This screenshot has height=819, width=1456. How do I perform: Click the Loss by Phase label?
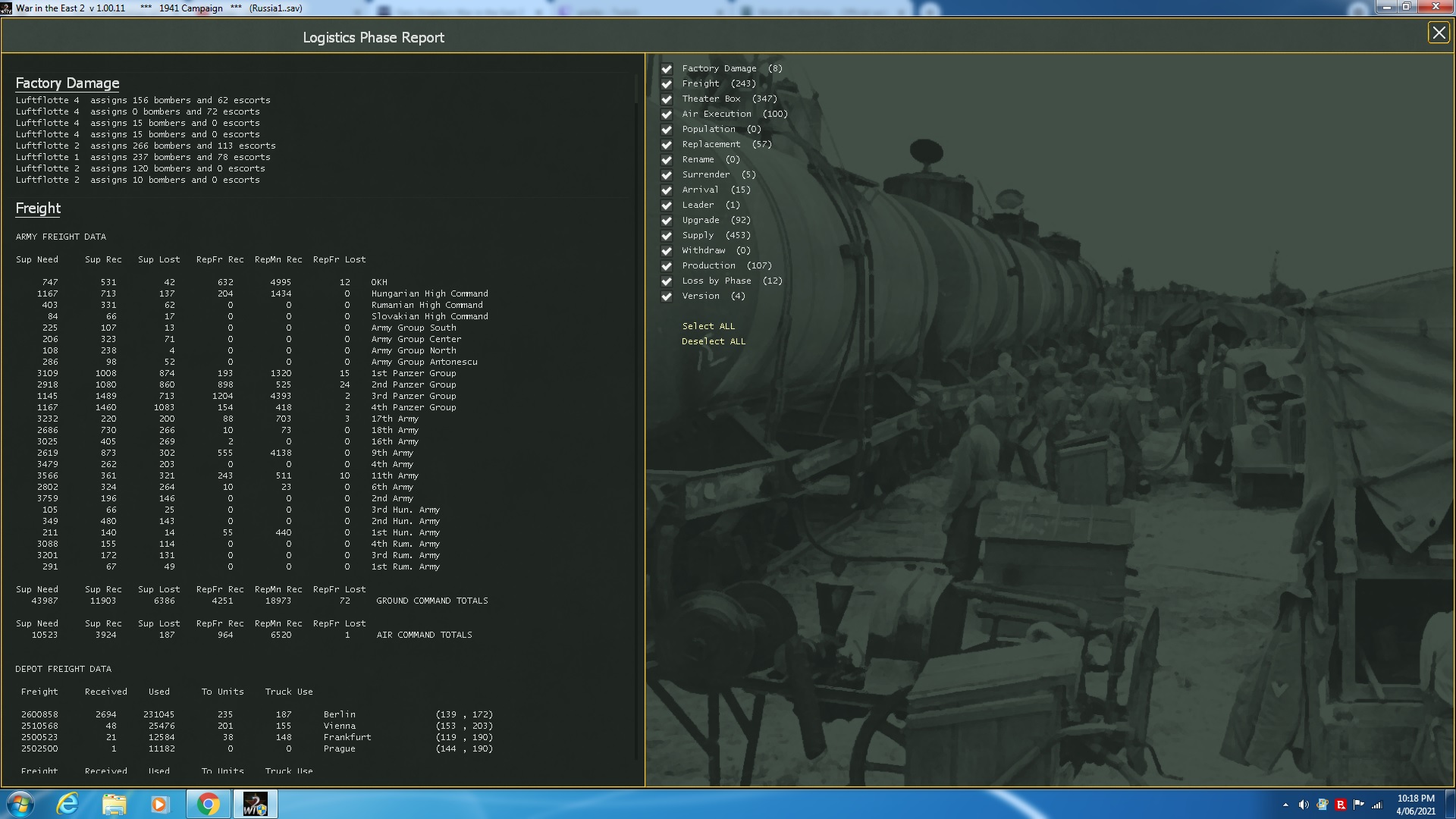tap(716, 281)
